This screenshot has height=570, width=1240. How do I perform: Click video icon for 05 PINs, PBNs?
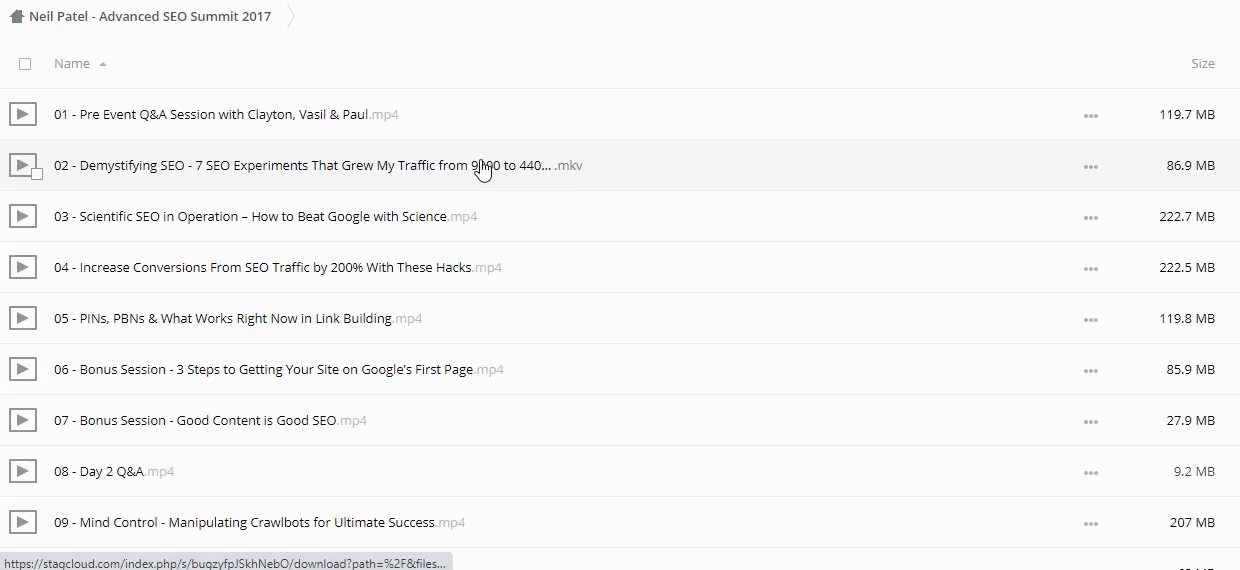[x=23, y=318]
